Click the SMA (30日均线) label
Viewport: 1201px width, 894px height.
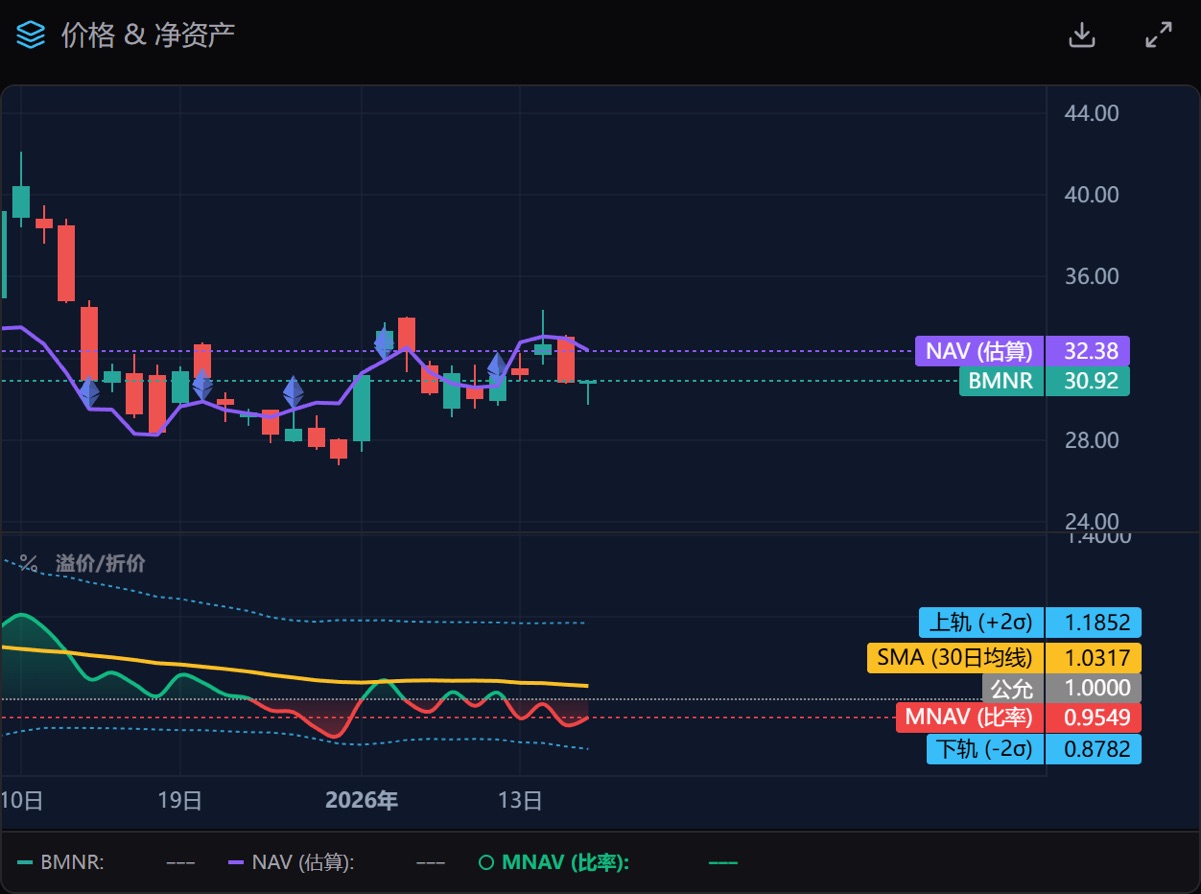coord(955,658)
